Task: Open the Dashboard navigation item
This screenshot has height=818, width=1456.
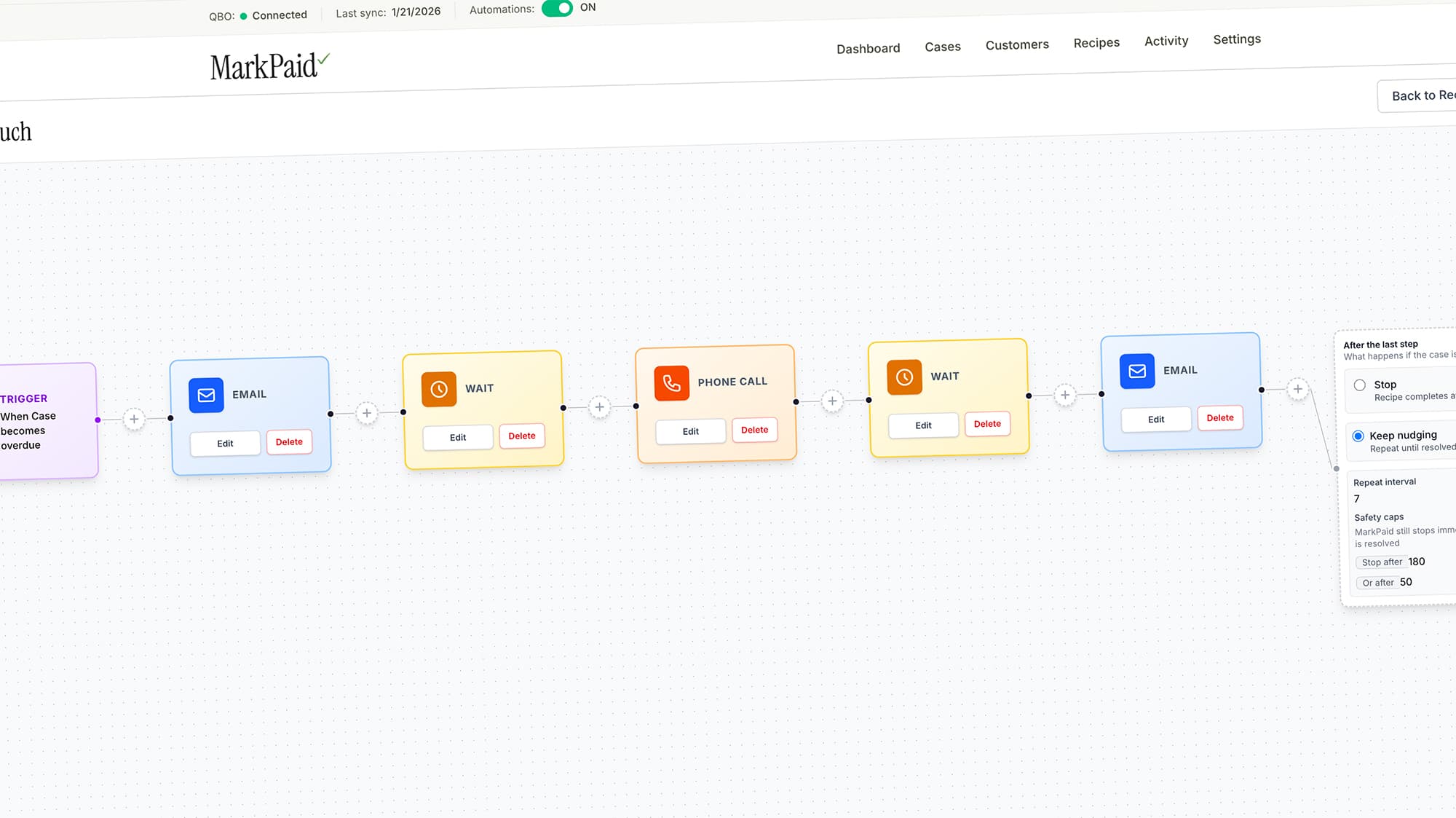Action: tap(868, 47)
